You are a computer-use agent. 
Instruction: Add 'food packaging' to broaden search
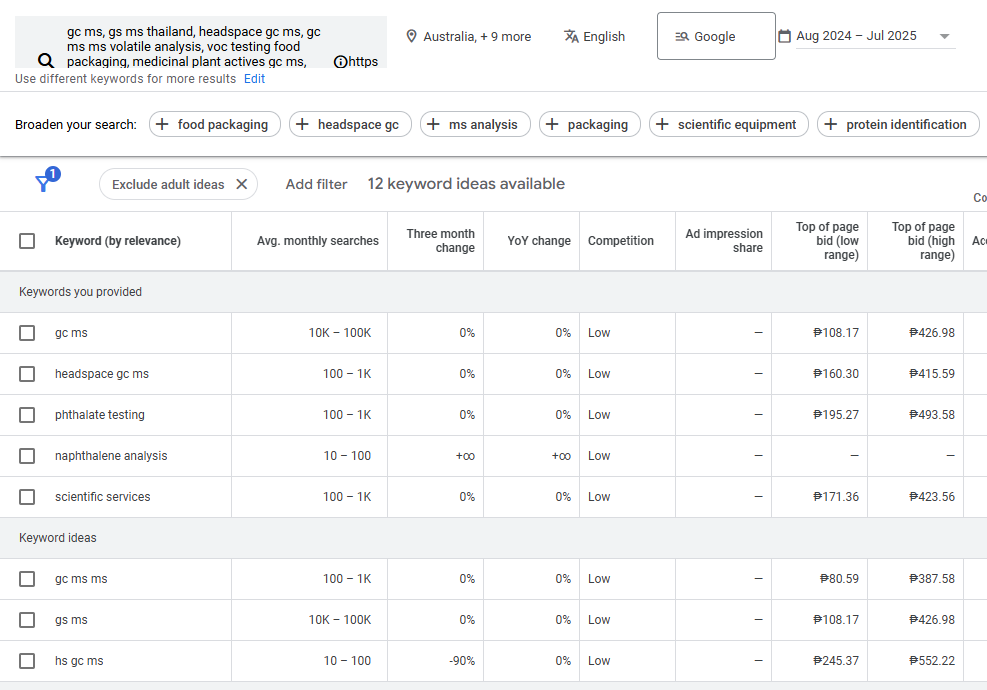(214, 124)
